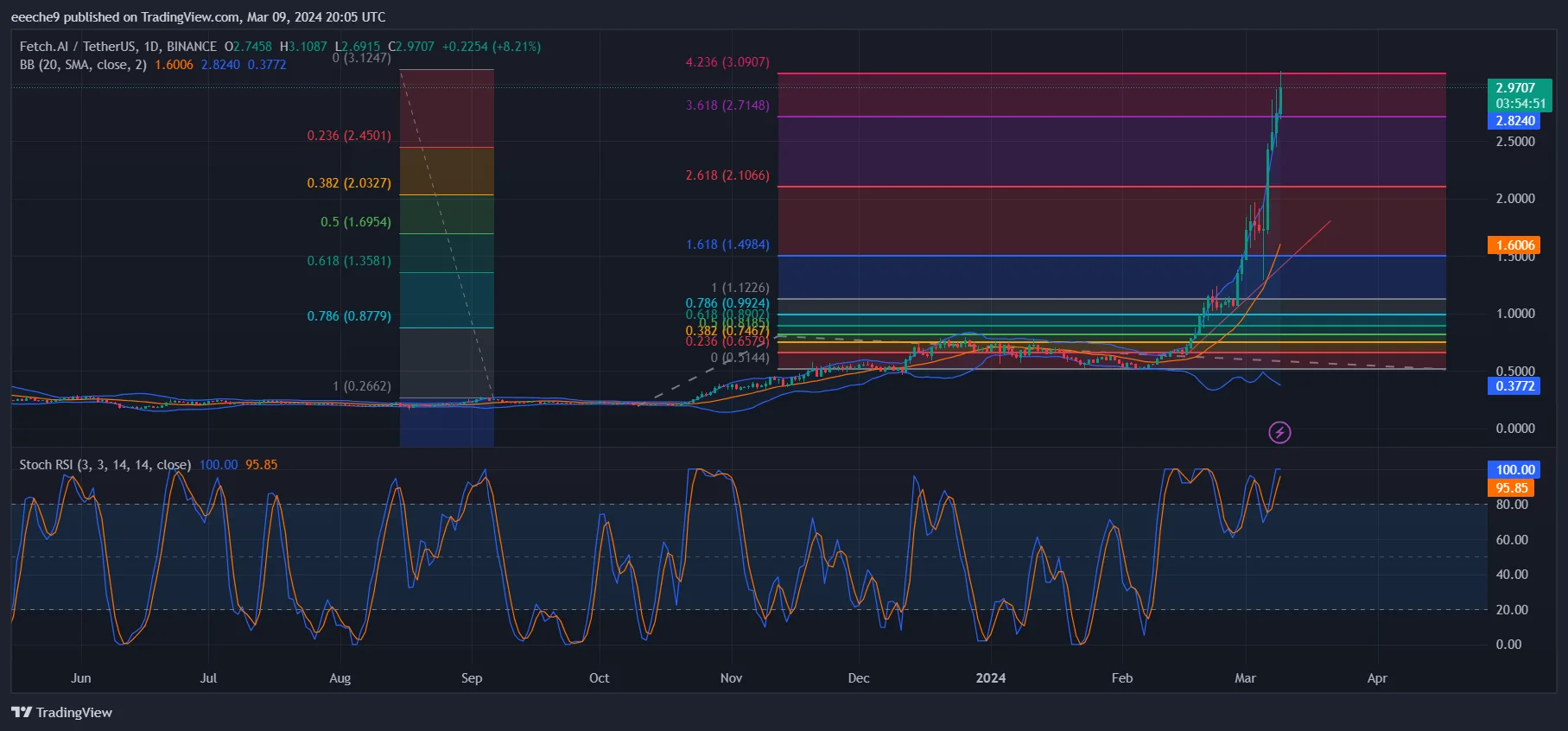Click the blue 2.8240 Bollinger upper label

pyautogui.click(x=1517, y=121)
